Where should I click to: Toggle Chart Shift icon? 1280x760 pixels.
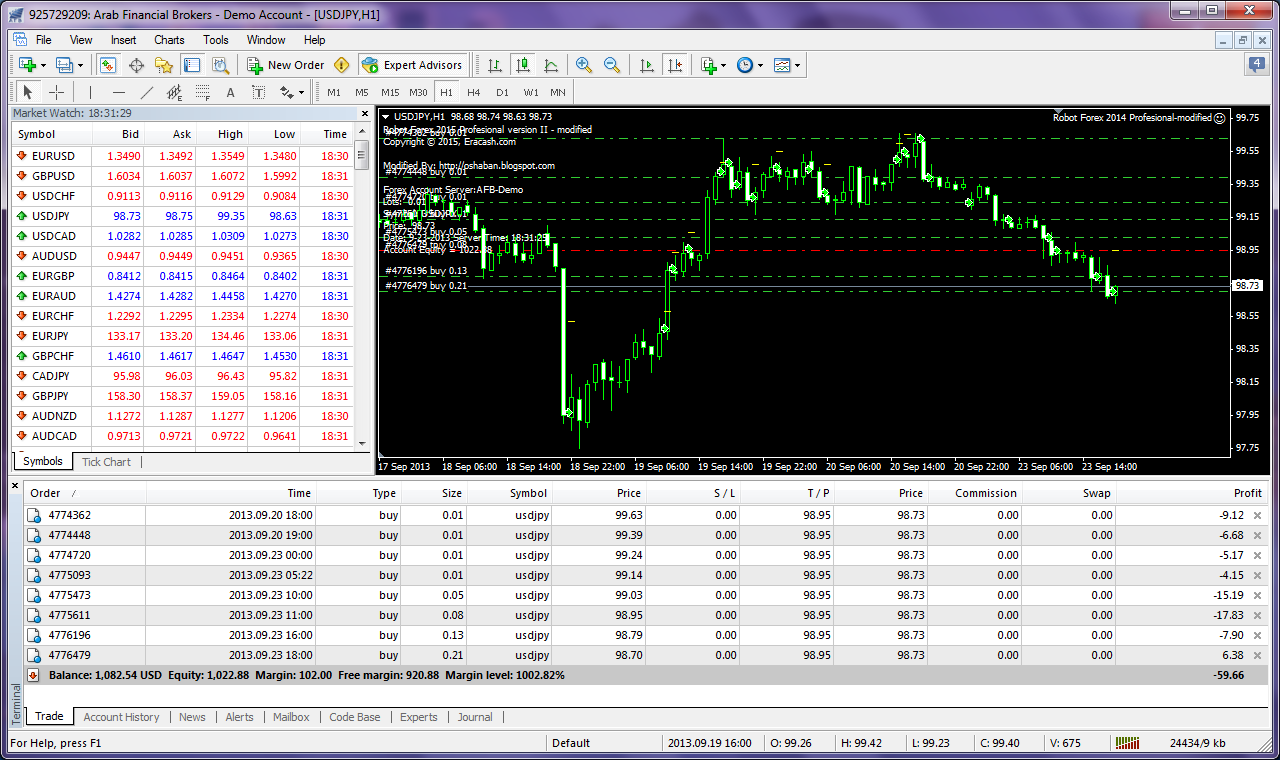(x=674, y=65)
